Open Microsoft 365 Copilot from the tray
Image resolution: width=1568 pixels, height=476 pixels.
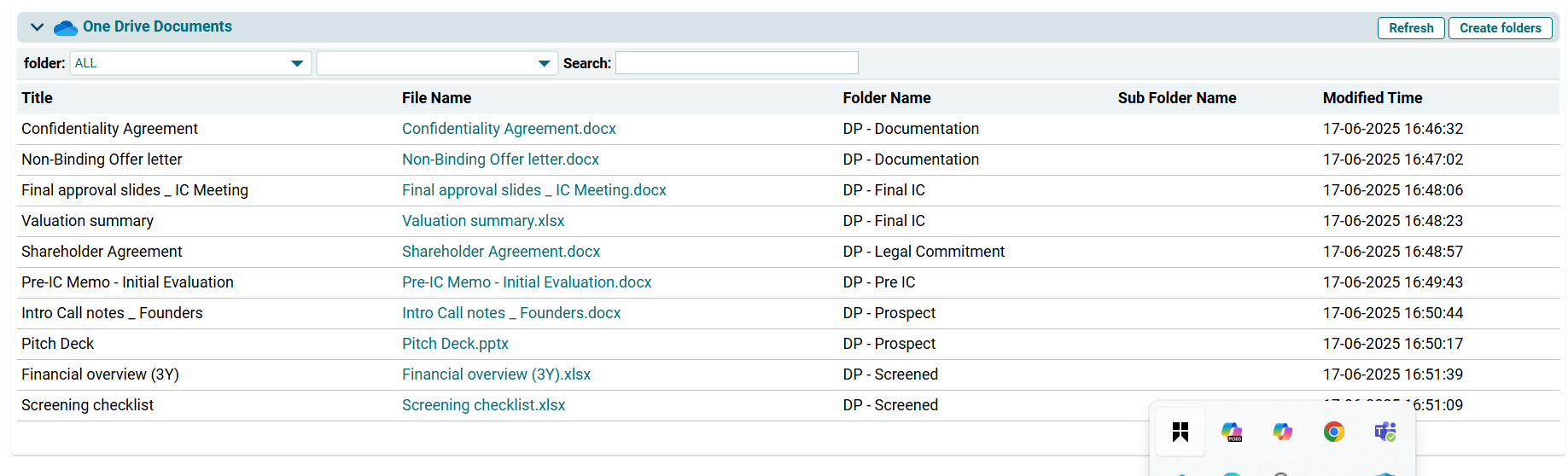point(1232,432)
